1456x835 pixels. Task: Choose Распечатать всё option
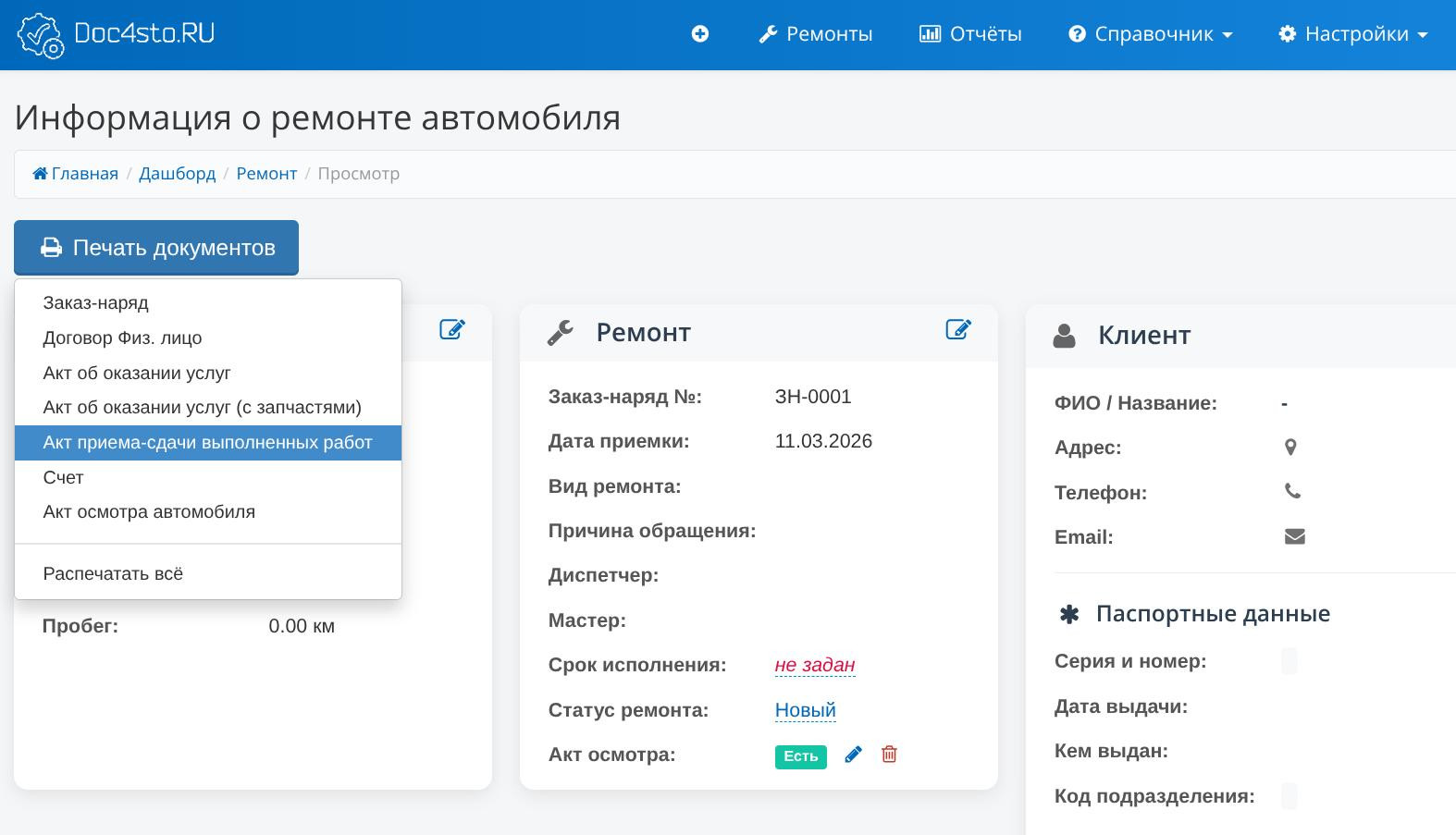point(208,574)
